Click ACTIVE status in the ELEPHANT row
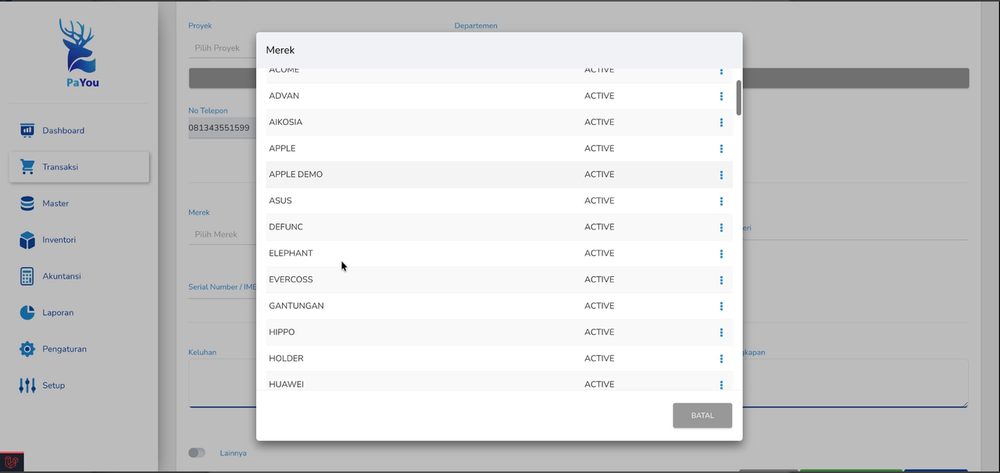The image size is (1000, 473). pyautogui.click(x=599, y=253)
